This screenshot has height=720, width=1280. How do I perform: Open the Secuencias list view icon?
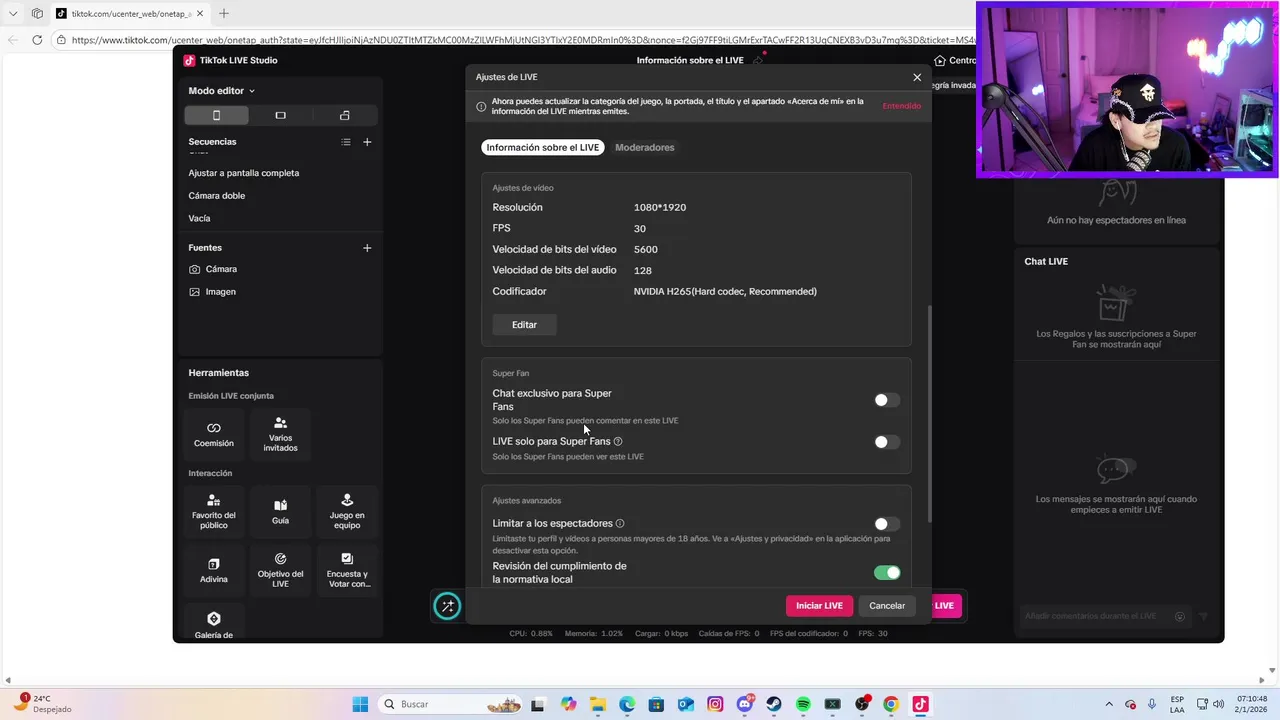click(346, 142)
